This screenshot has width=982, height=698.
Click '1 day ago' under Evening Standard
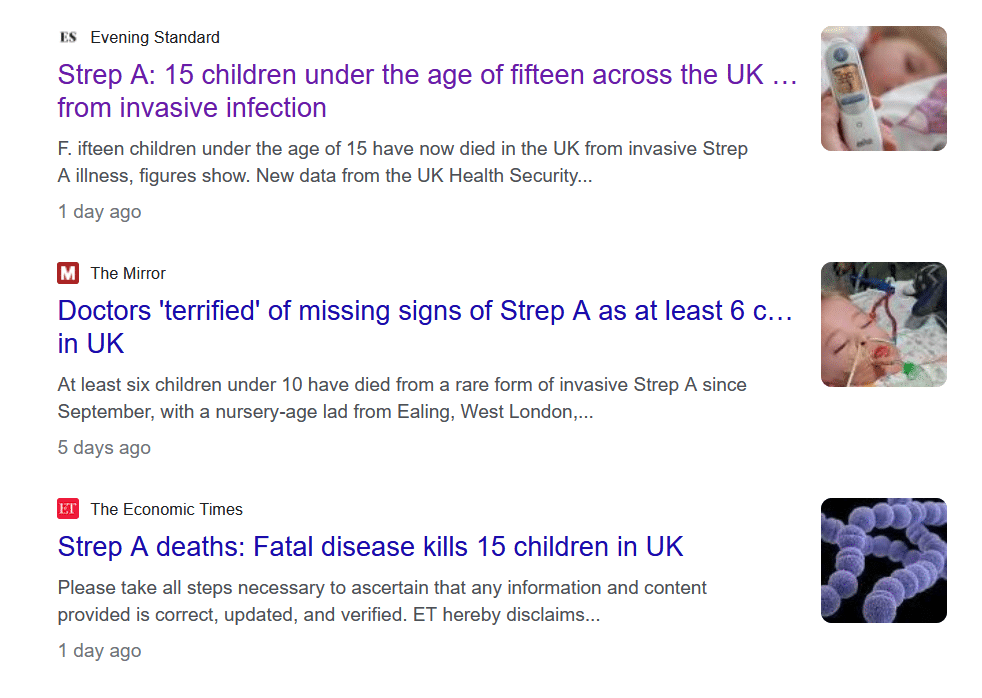[x=100, y=212]
